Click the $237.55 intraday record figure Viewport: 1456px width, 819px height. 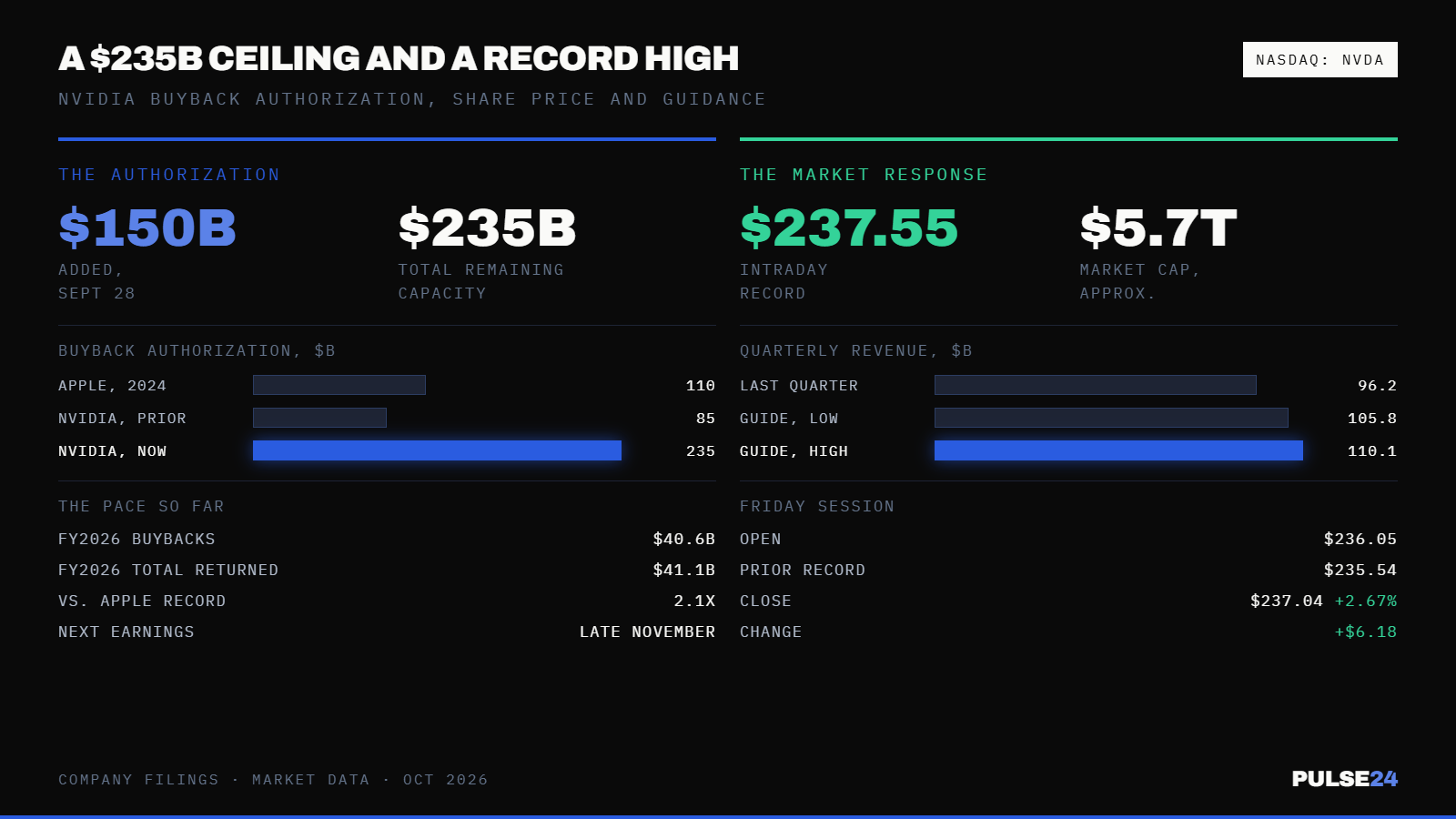coord(849,227)
